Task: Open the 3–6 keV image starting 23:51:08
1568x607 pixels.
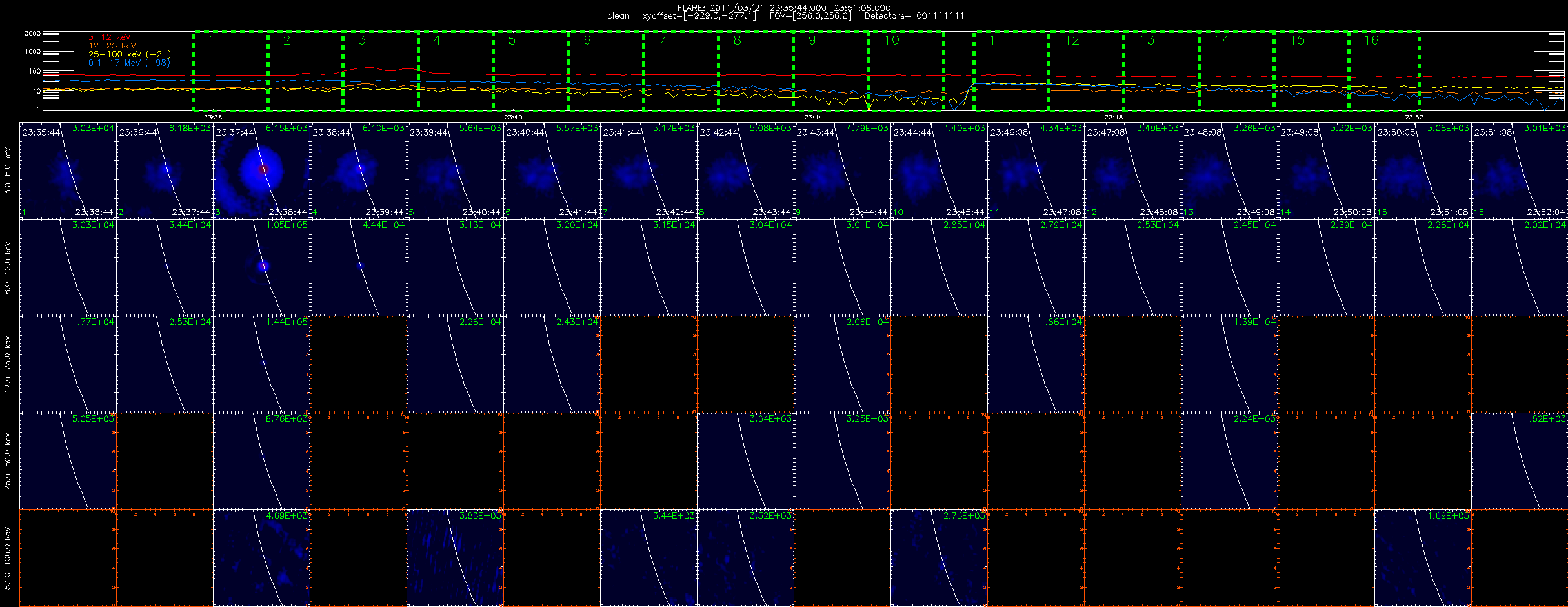Action: pyautogui.click(x=1520, y=170)
